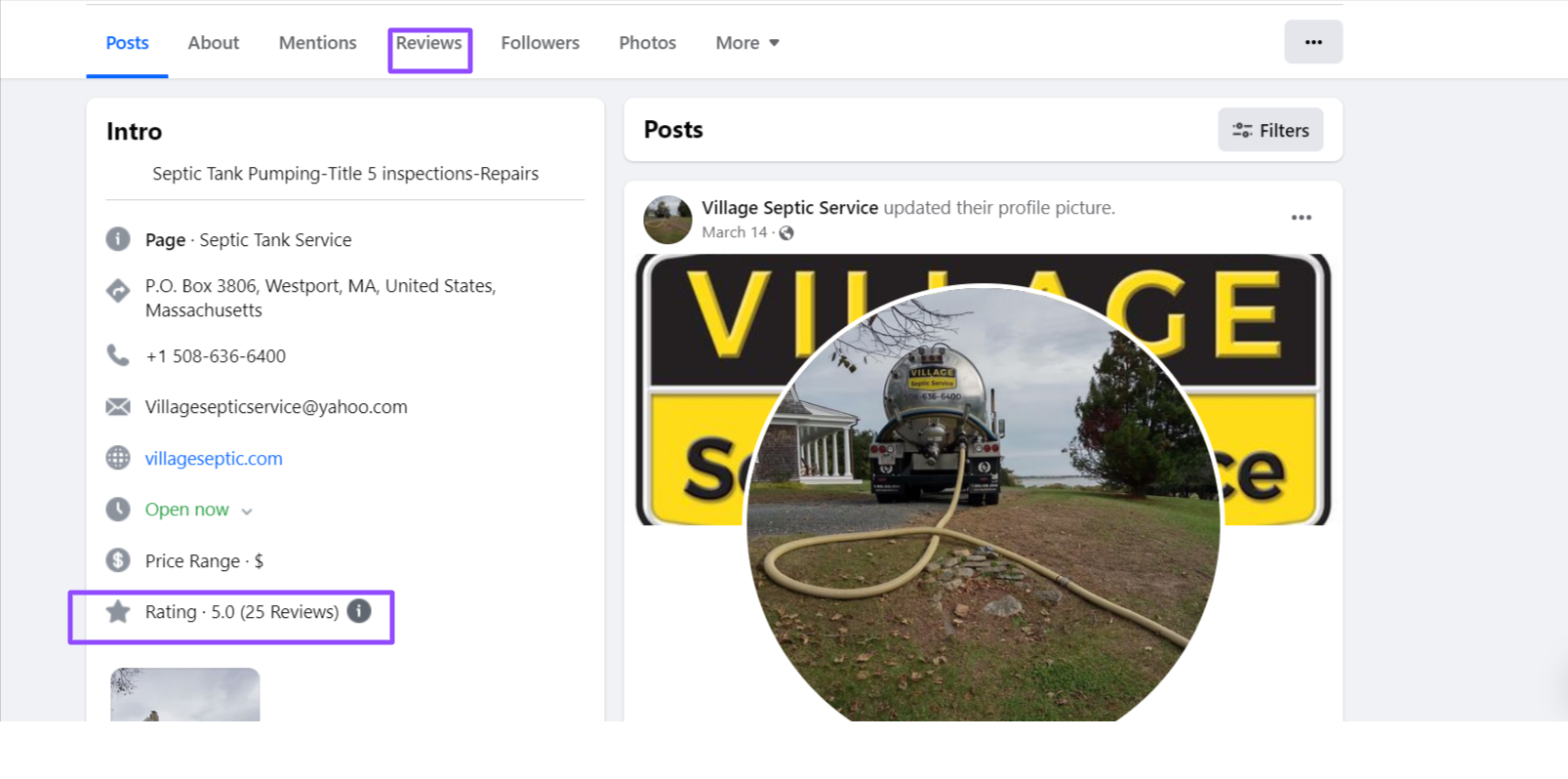
Task: Click the address directions icon
Action: click(x=118, y=290)
